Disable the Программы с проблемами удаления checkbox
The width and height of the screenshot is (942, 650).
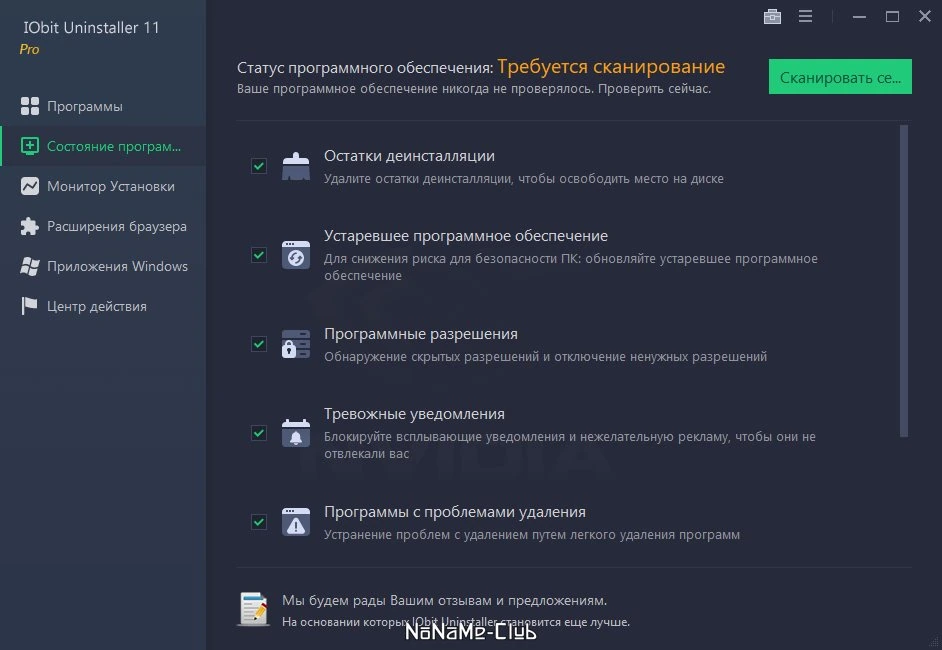(259, 521)
